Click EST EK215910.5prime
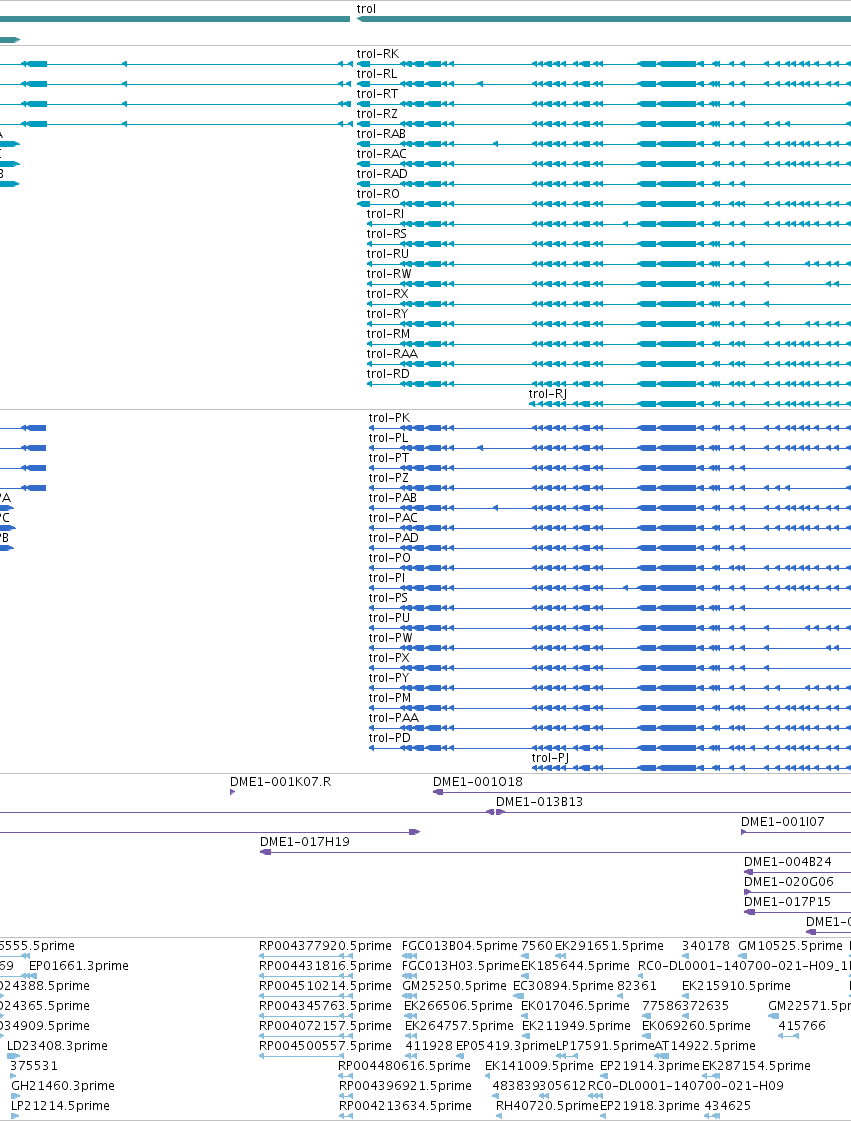851x1121 pixels. click(736, 987)
